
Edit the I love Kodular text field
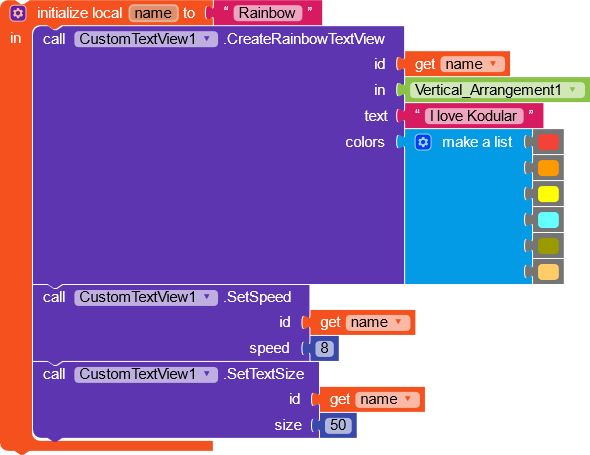474,116
